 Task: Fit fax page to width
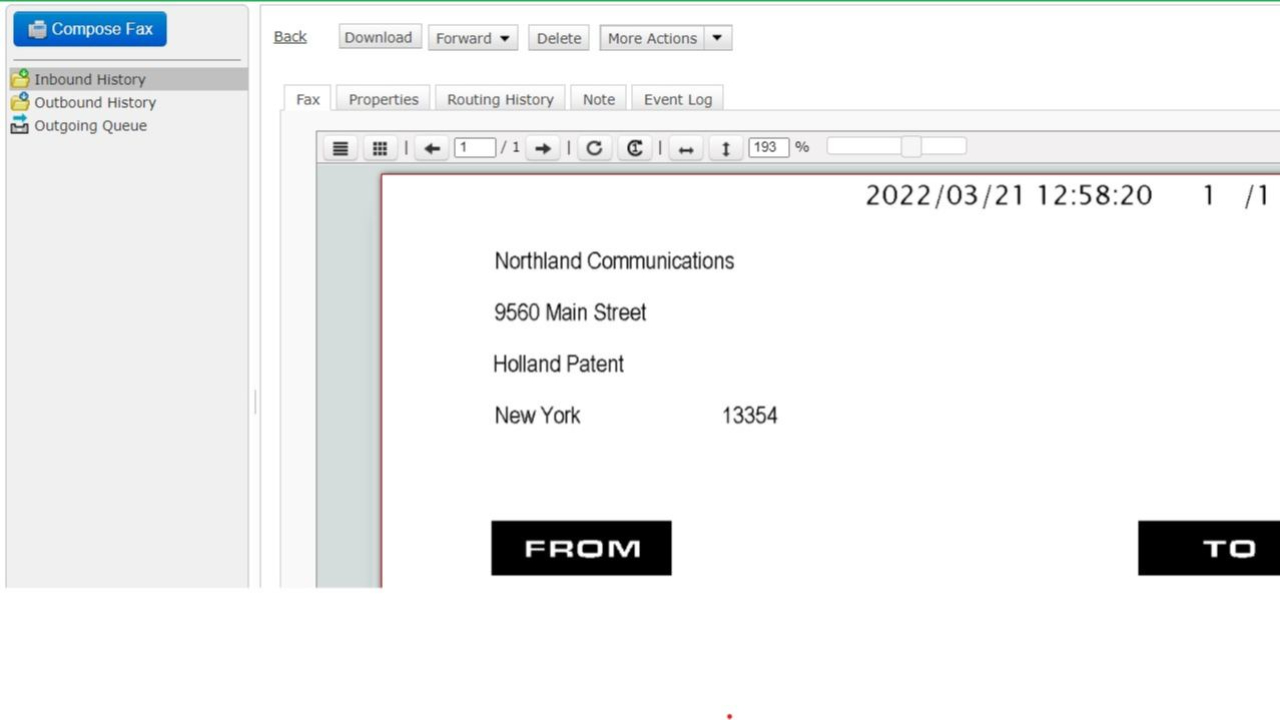click(685, 148)
